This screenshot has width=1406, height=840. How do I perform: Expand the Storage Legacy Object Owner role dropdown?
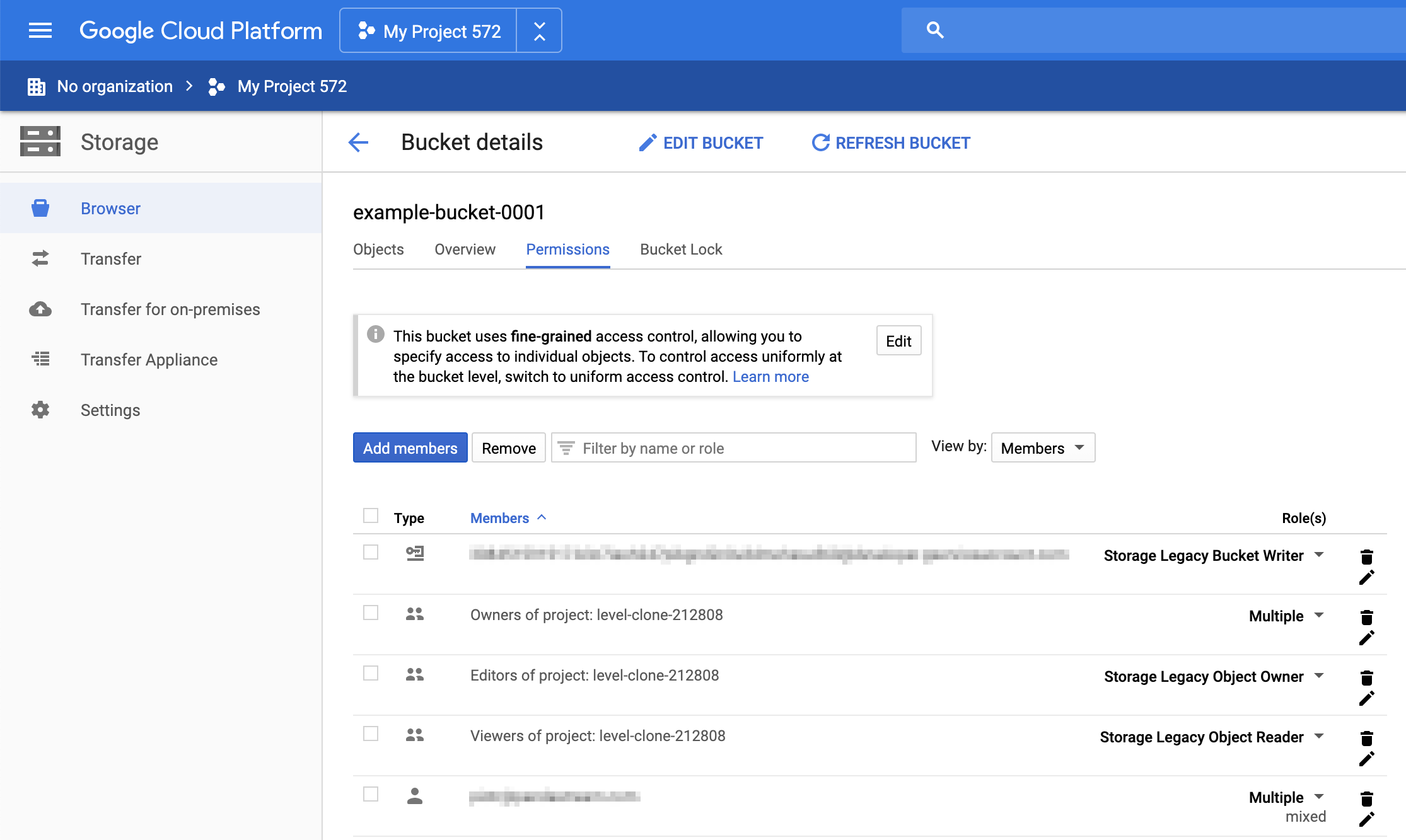[1319, 676]
